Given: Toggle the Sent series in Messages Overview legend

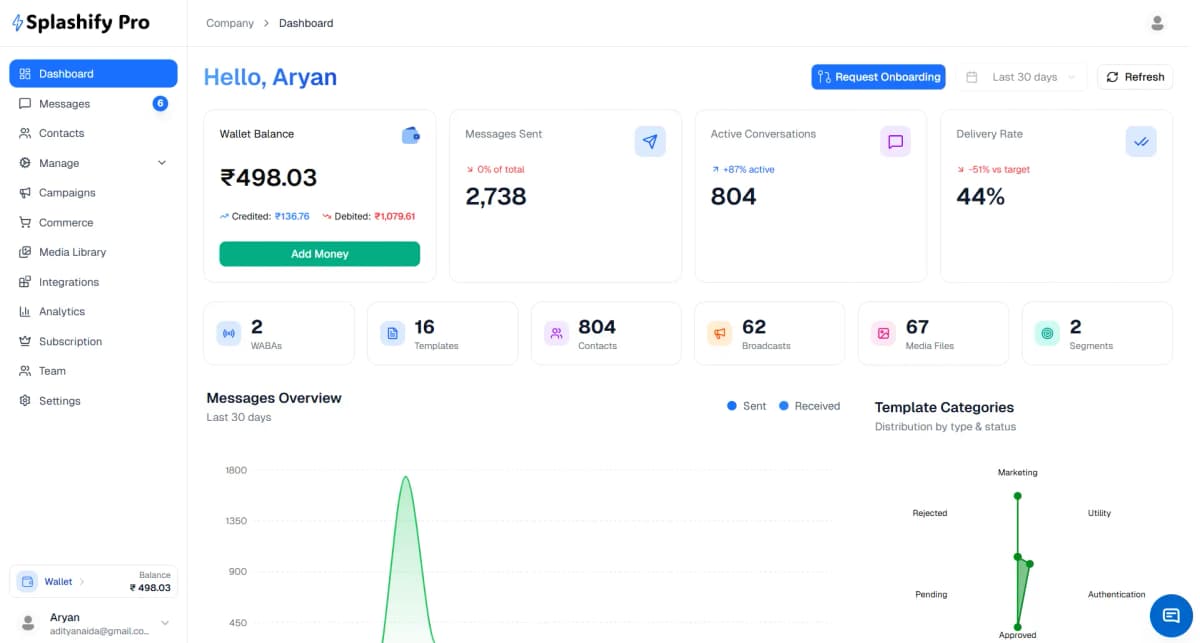Looking at the screenshot, I should (x=745, y=406).
